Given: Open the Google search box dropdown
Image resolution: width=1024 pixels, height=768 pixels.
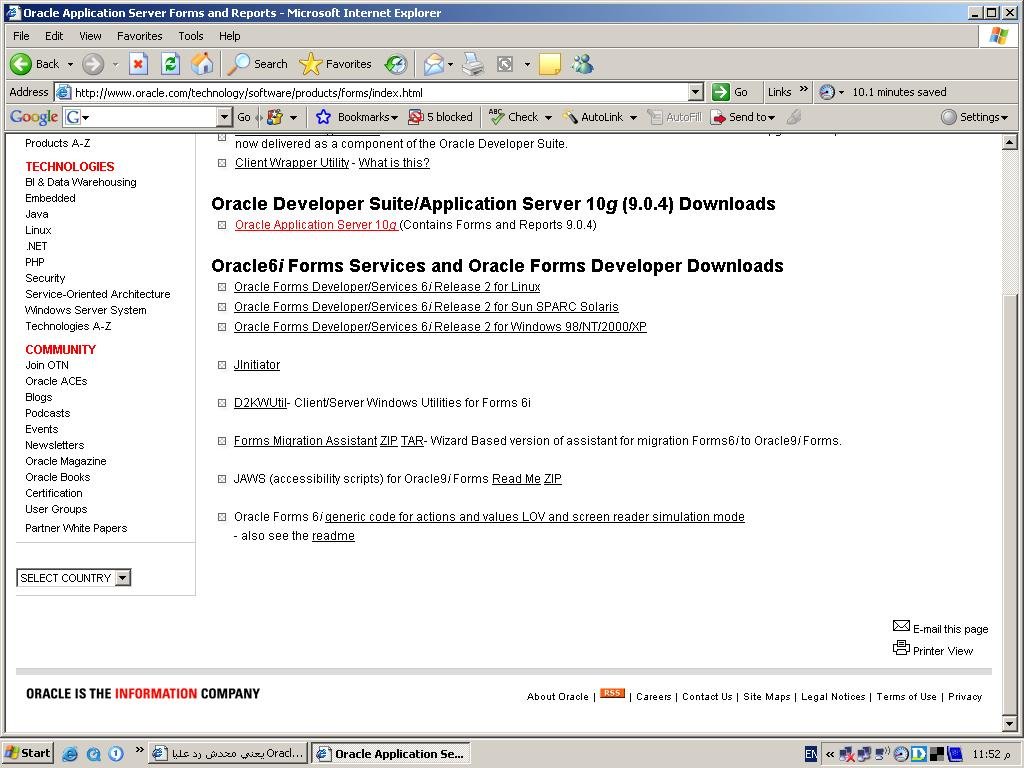Looking at the screenshot, I should 224,117.
